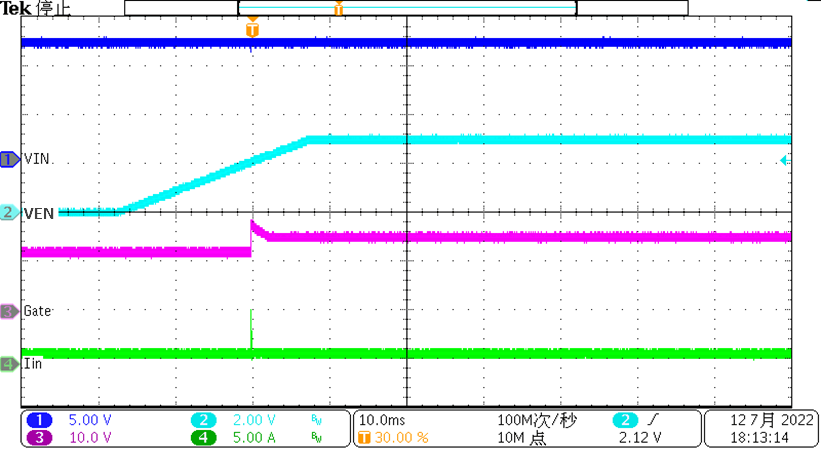This screenshot has height=468, width=821.
Task: Click channel 2 bandwidth limit icon
Action: point(317,421)
